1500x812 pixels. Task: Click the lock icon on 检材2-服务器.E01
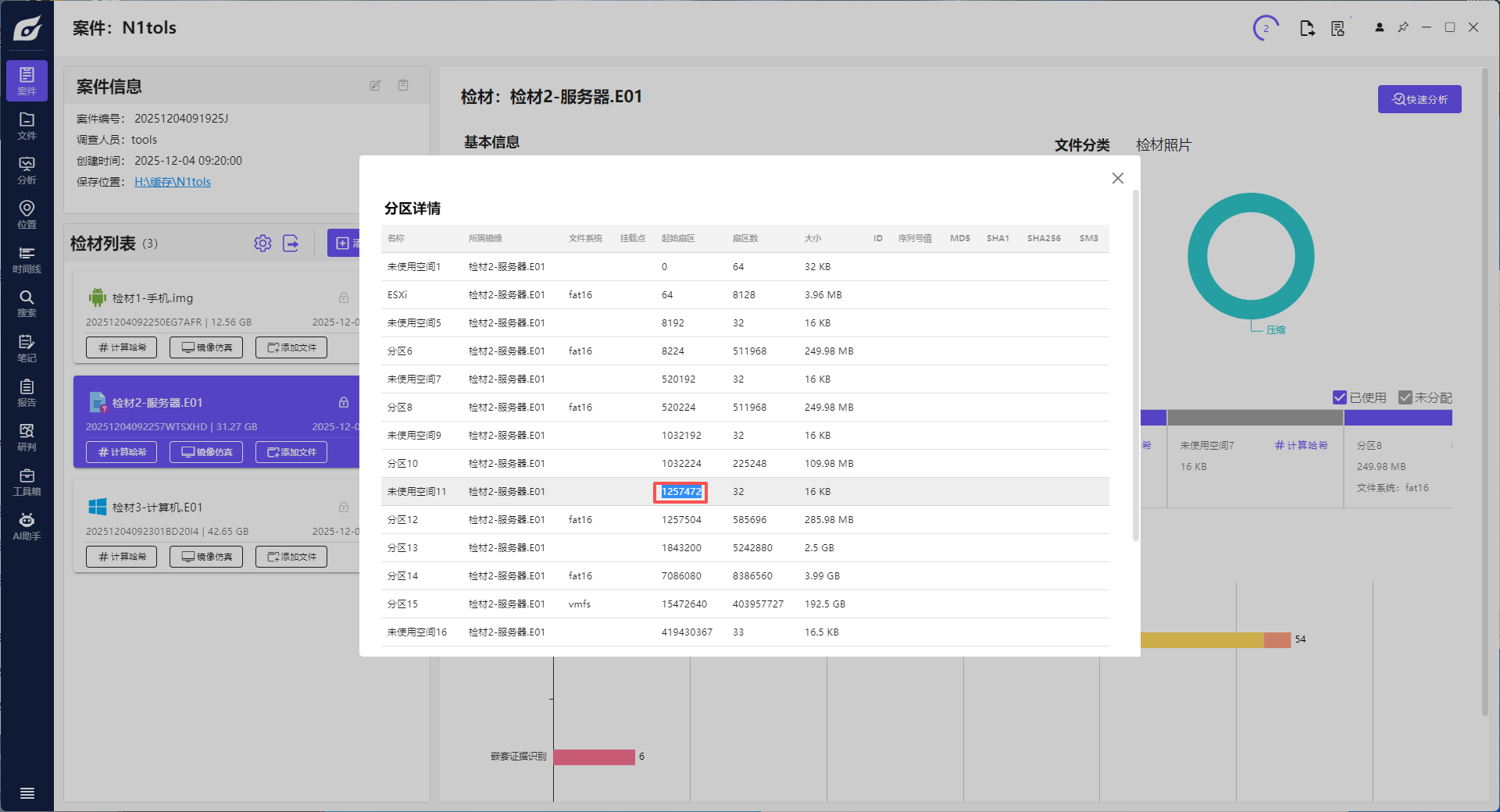pos(344,402)
